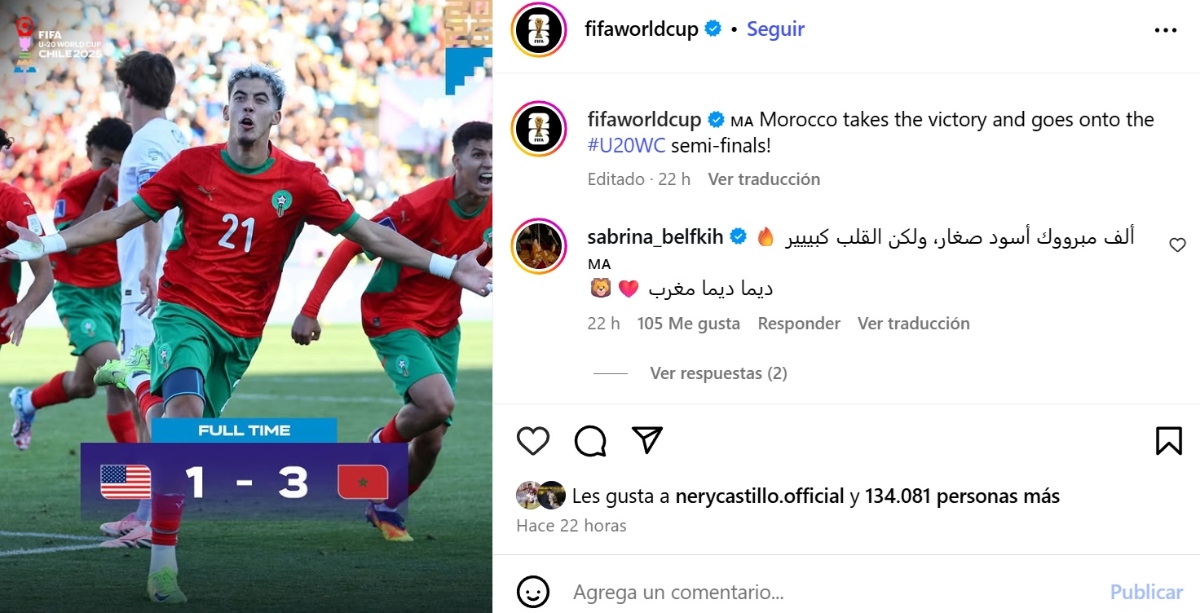Follow fifaworldcup via Seguir
This screenshot has height=613, width=1200.
coord(775,29)
